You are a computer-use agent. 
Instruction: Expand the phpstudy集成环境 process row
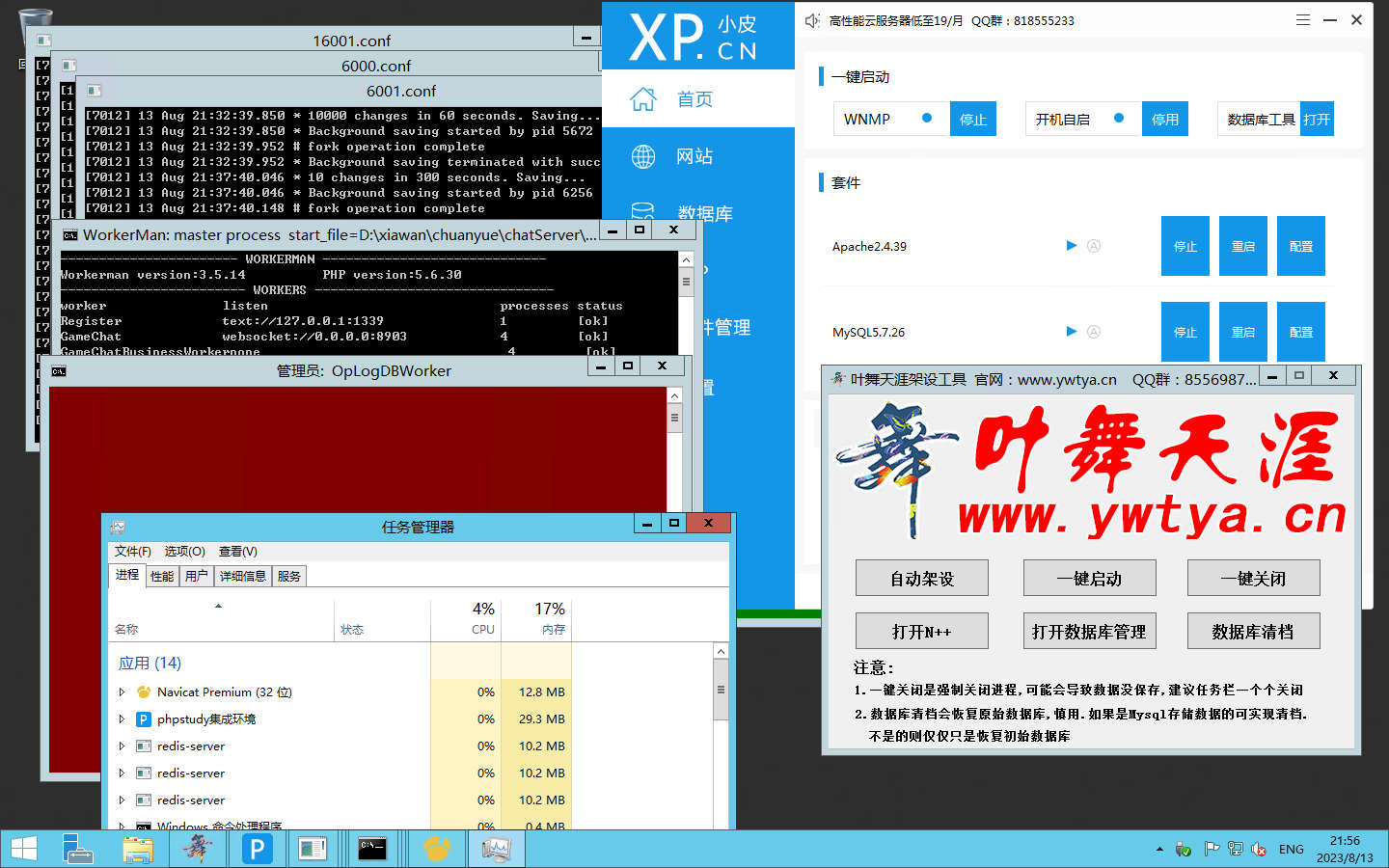[x=122, y=719]
